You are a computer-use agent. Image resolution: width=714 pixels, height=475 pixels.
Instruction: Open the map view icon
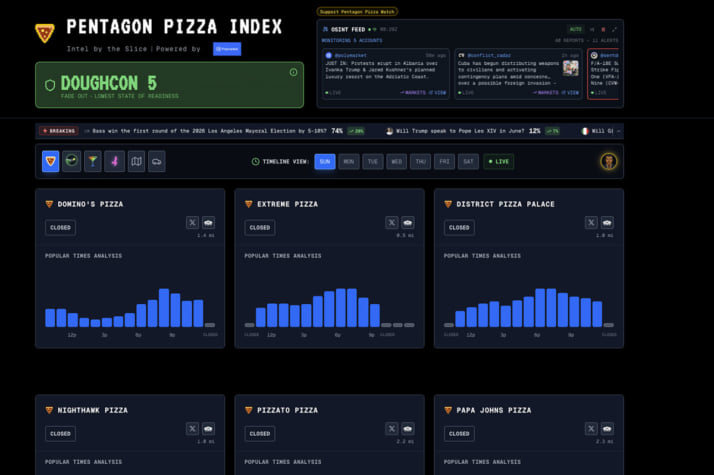136,161
